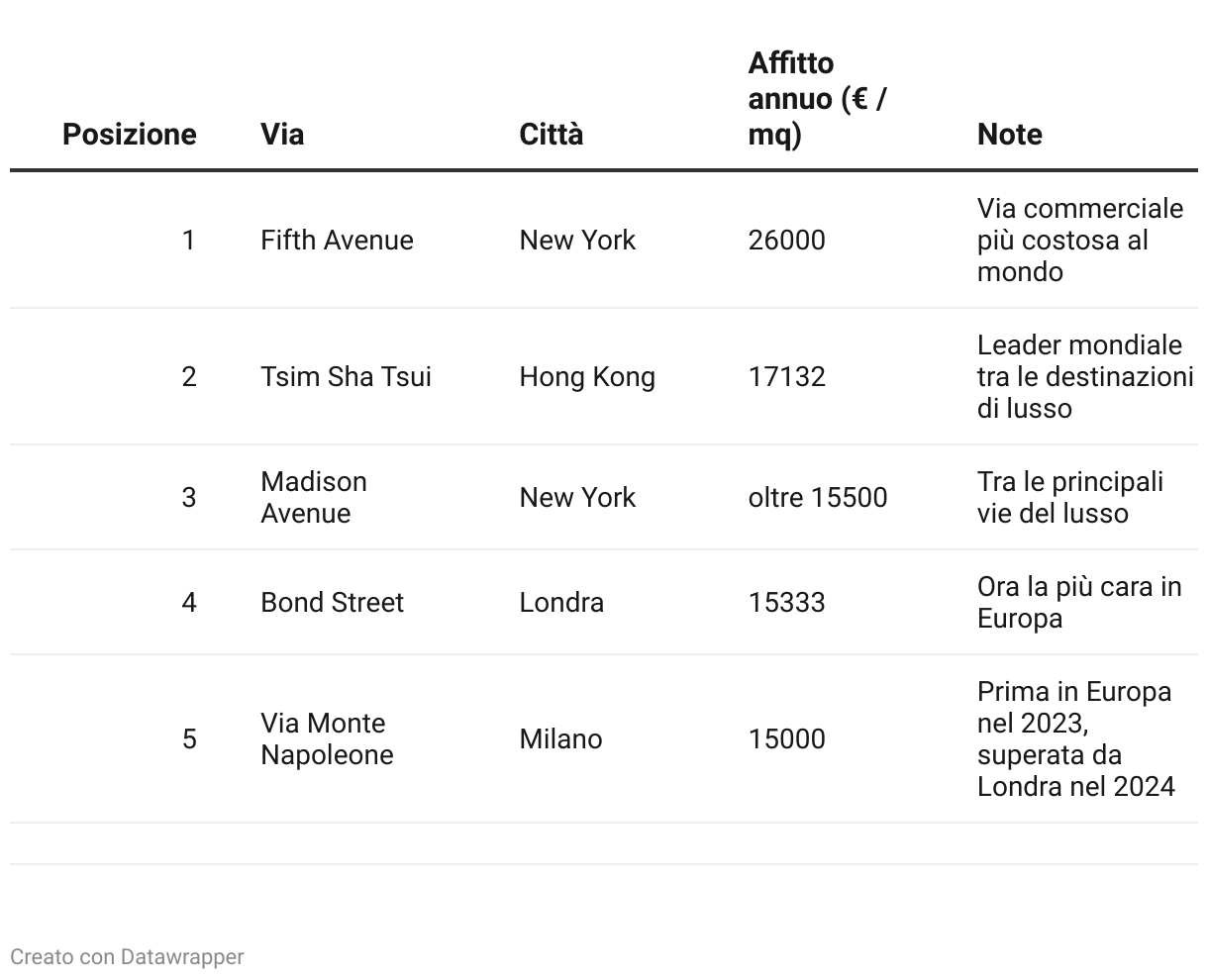Select the Tsim Sha Tsui cell

(346, 376)
